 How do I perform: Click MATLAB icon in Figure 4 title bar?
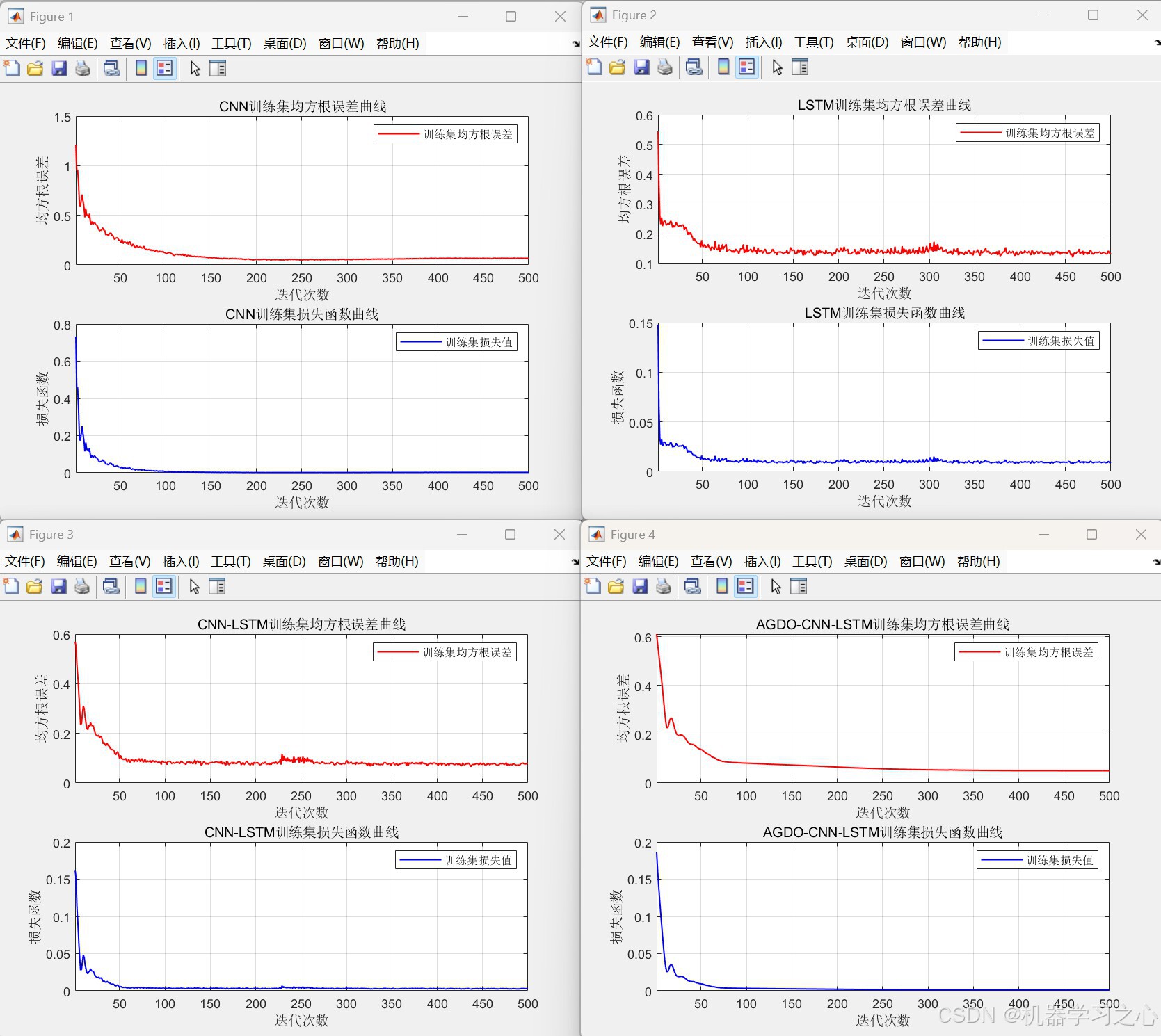click(597, 534)
